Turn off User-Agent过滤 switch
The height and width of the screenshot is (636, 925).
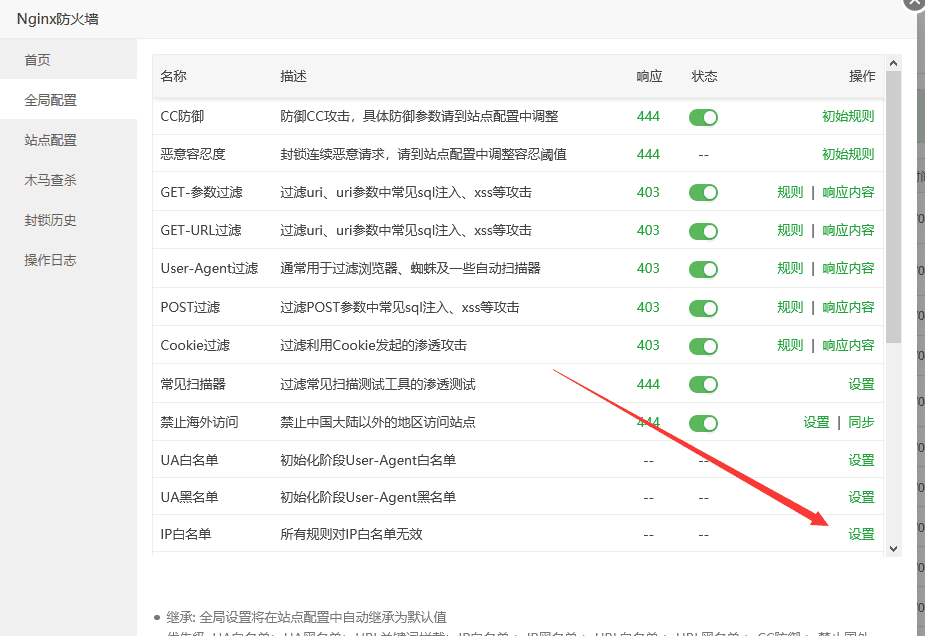pos(703,269)
